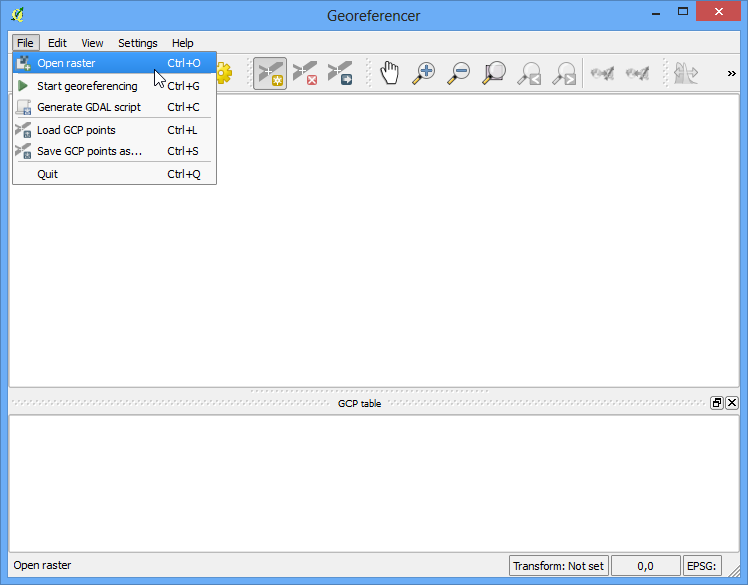This screenshot has width=748, height=585.
Task: Click the Full histogram stretch icon
Action: (686, 73)
